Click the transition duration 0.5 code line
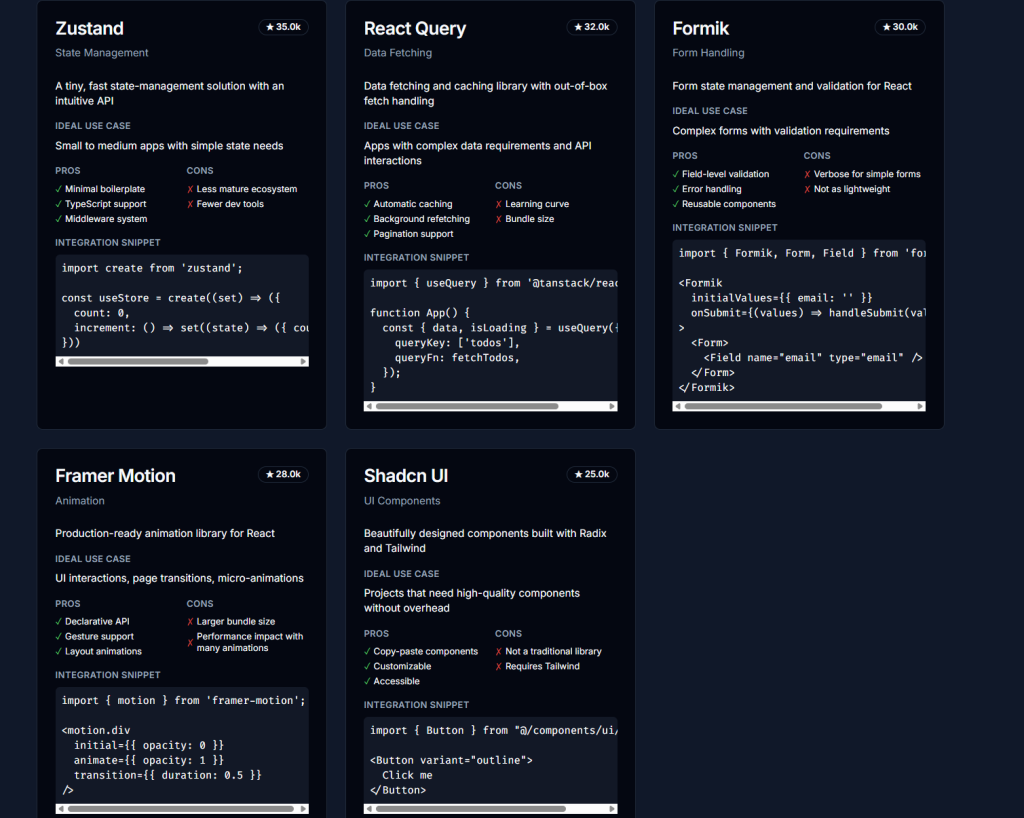The width and height of the screenshot is (1024, 818). tap(168, 776)
